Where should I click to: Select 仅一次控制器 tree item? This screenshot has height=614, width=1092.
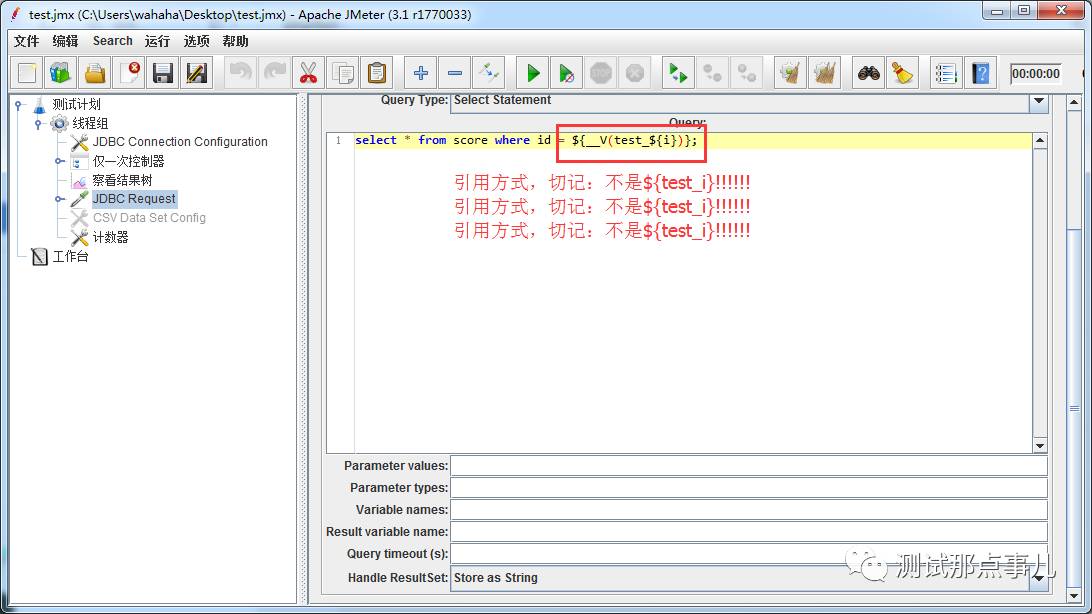[128, 162]
